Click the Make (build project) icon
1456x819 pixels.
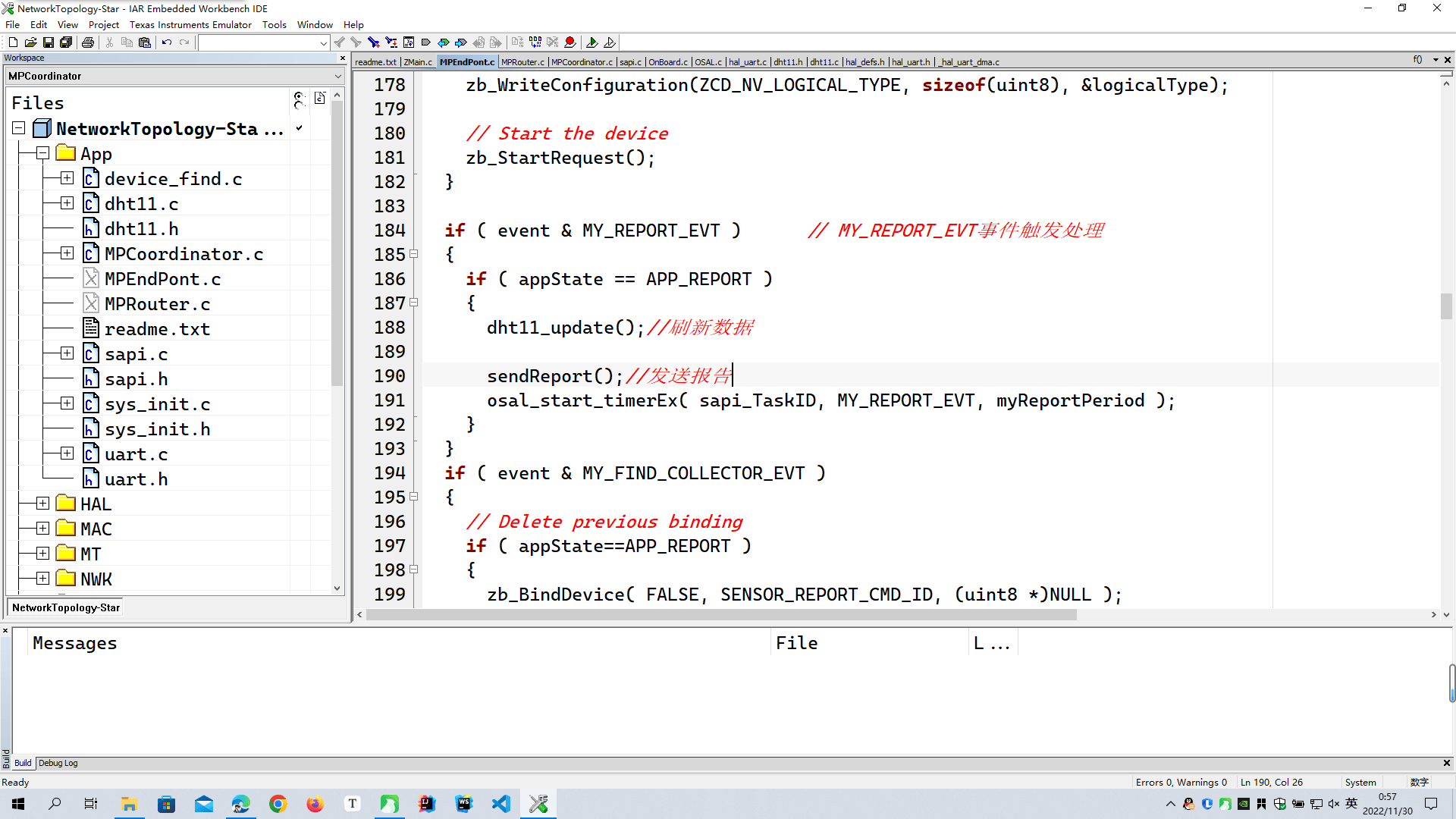tap(535, 42)
